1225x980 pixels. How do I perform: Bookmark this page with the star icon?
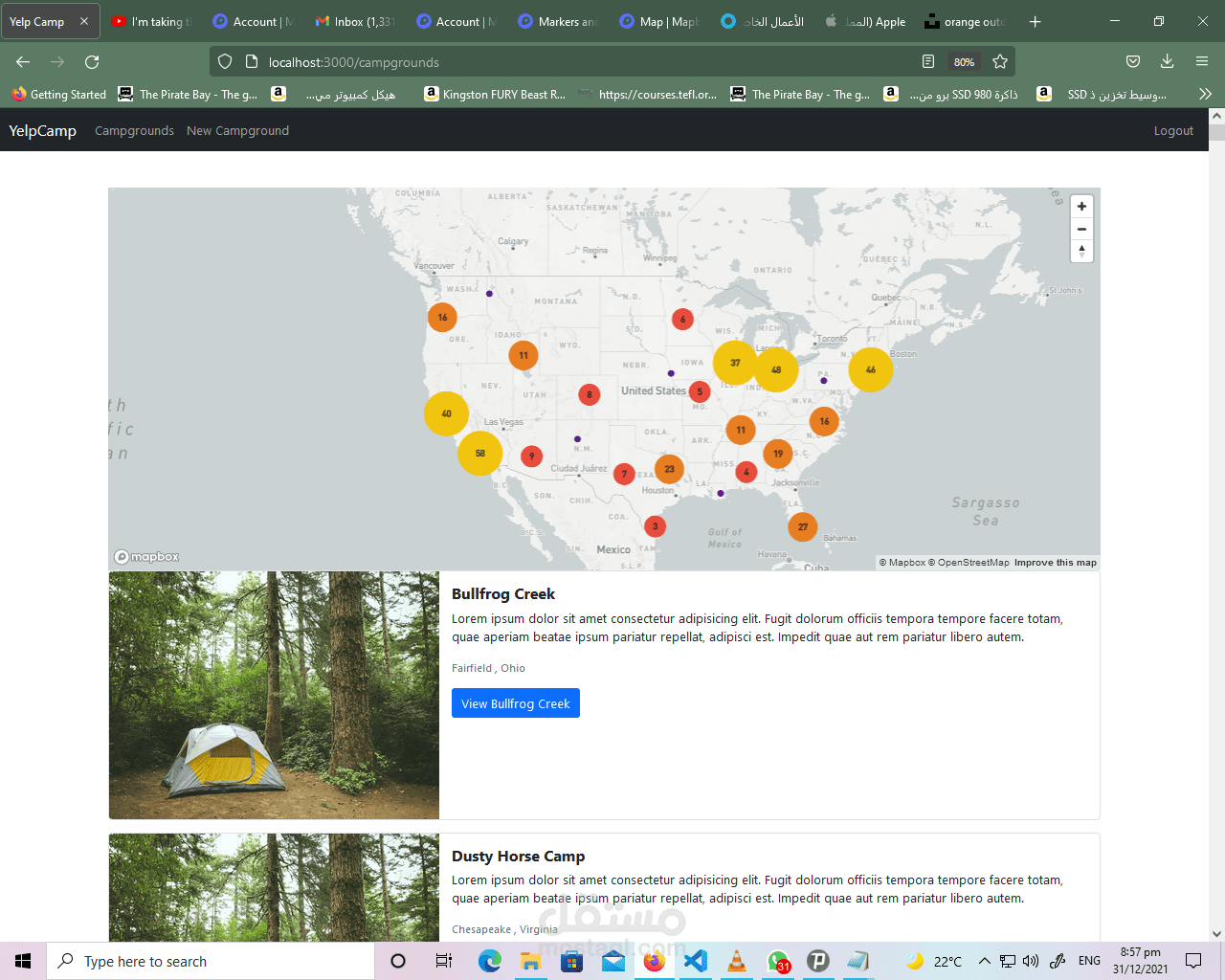coord(1000,62)
